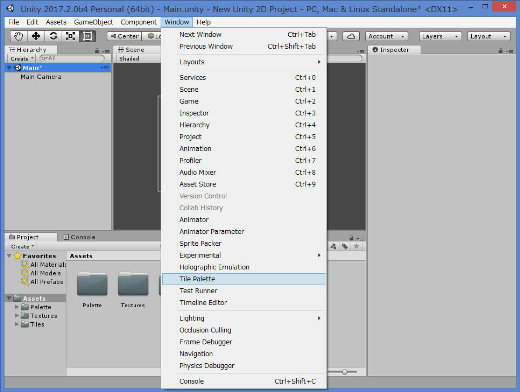Image resolution: width=520 pixels, height=392 pixels.
Task: Choose Test Runner menu entry
Action: 244,291
